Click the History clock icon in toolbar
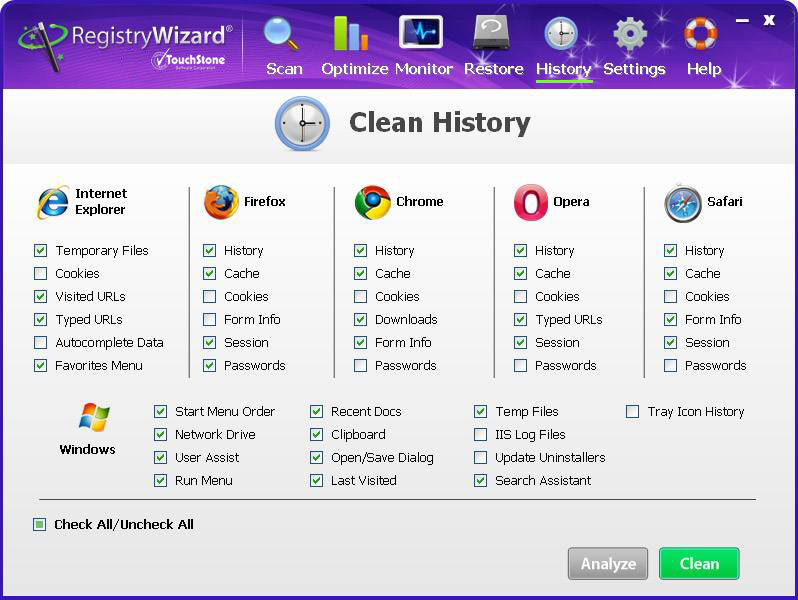 pyautogui.click(x=561, y=34)
